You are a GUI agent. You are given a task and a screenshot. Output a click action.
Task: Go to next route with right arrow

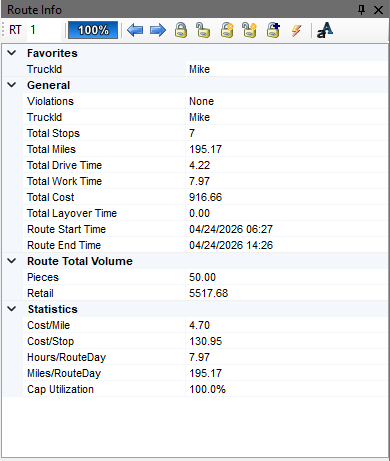(x=158, y=30)
